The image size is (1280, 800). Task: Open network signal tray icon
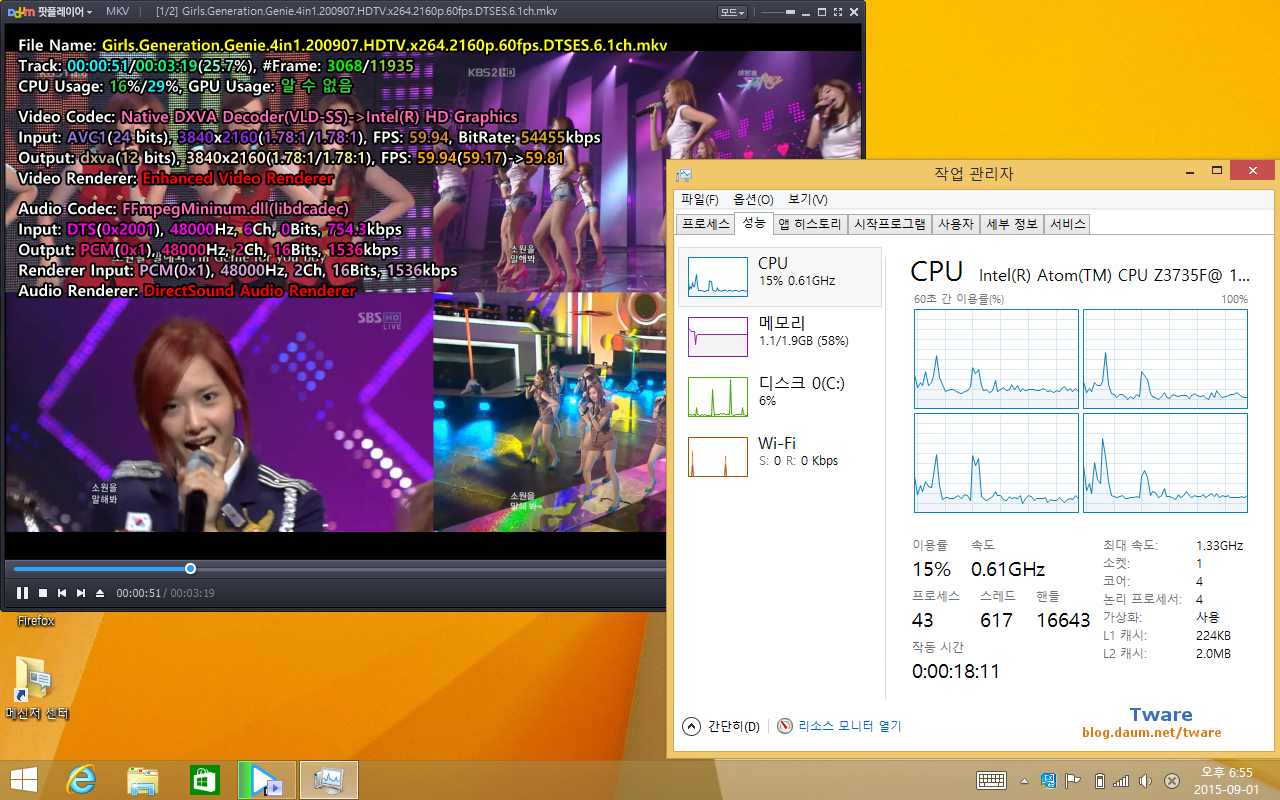tap(1121, 780)
